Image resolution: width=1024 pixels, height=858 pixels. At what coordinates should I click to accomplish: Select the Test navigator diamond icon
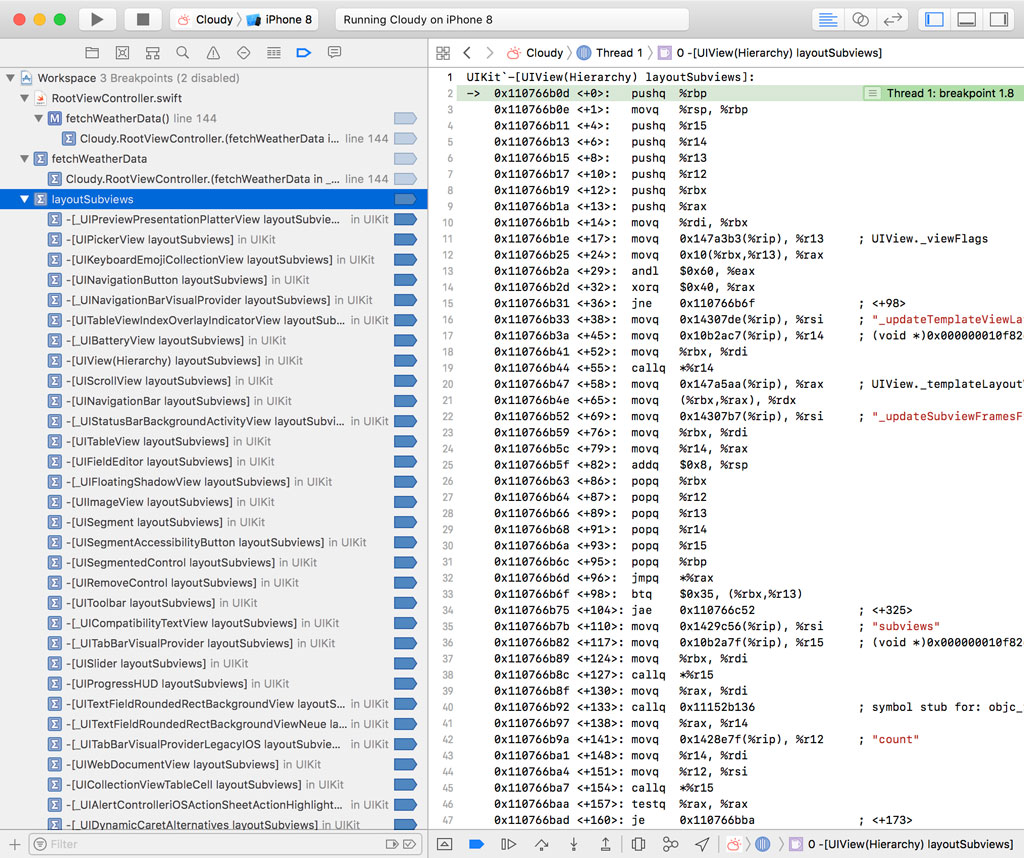pyautogui.click(x=244, y=52)
